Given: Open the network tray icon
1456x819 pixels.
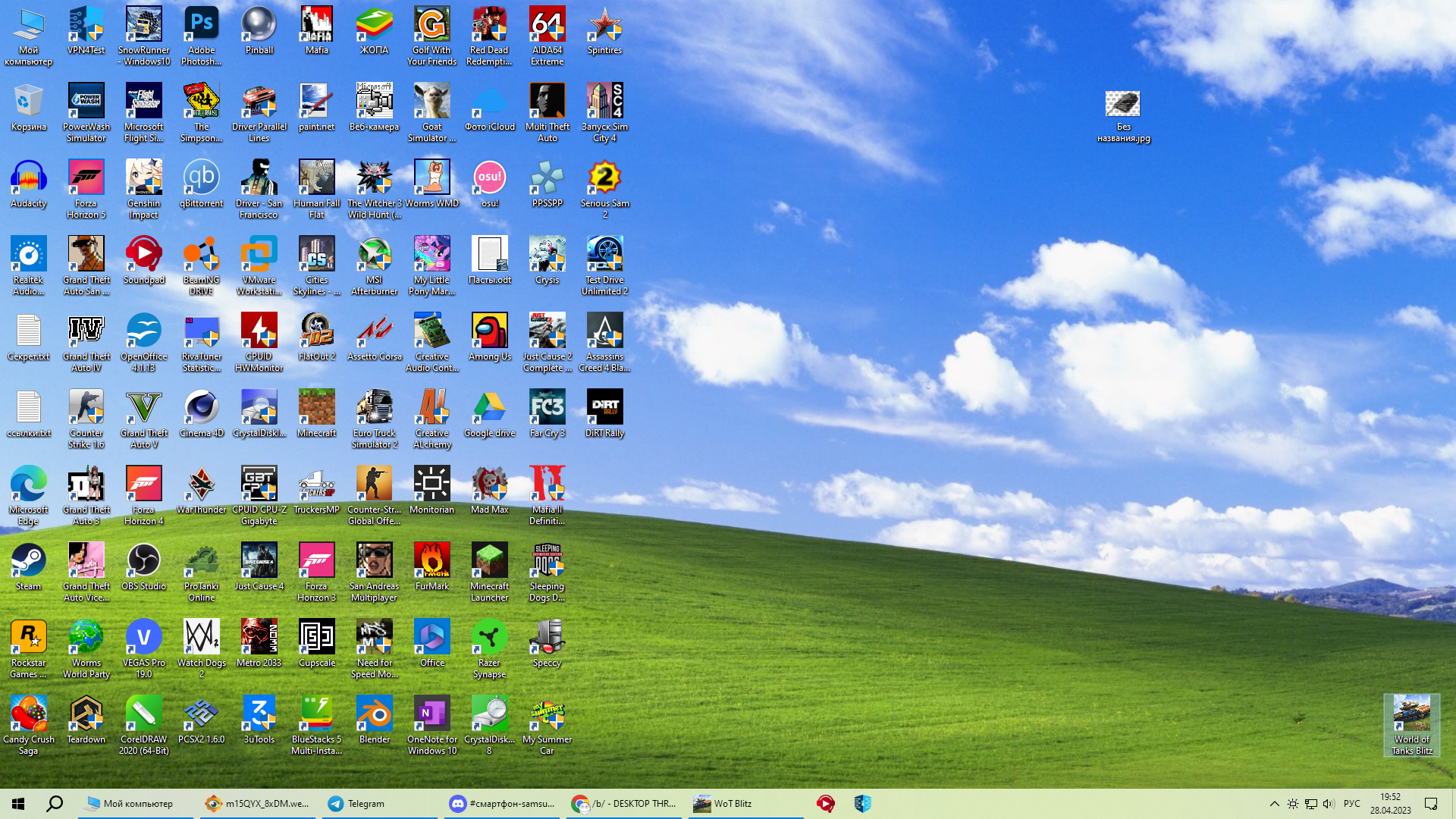Looking at the screenshot, I should point(1311,803).
